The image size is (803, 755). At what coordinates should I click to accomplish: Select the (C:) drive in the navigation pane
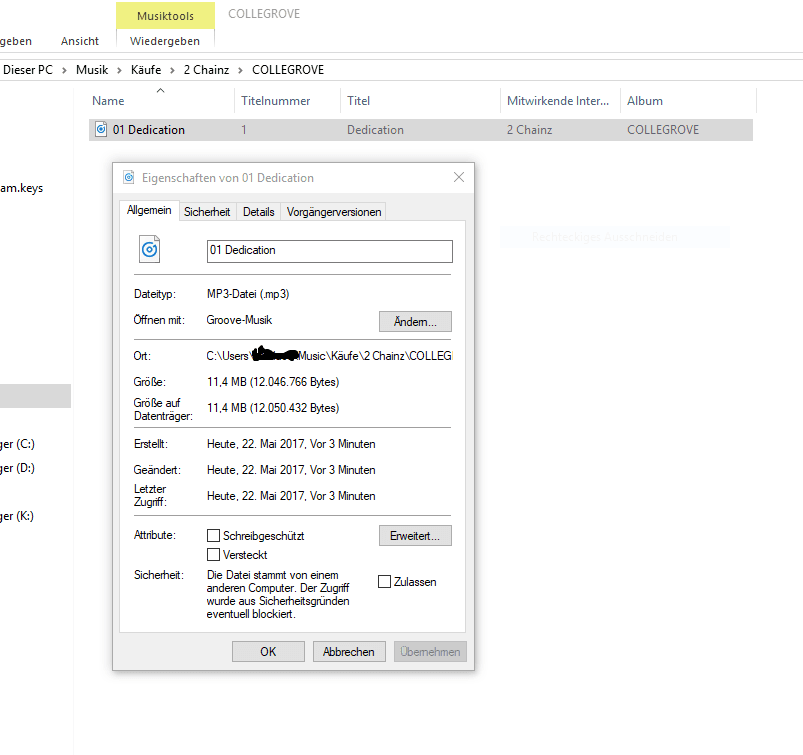[17, 444]
